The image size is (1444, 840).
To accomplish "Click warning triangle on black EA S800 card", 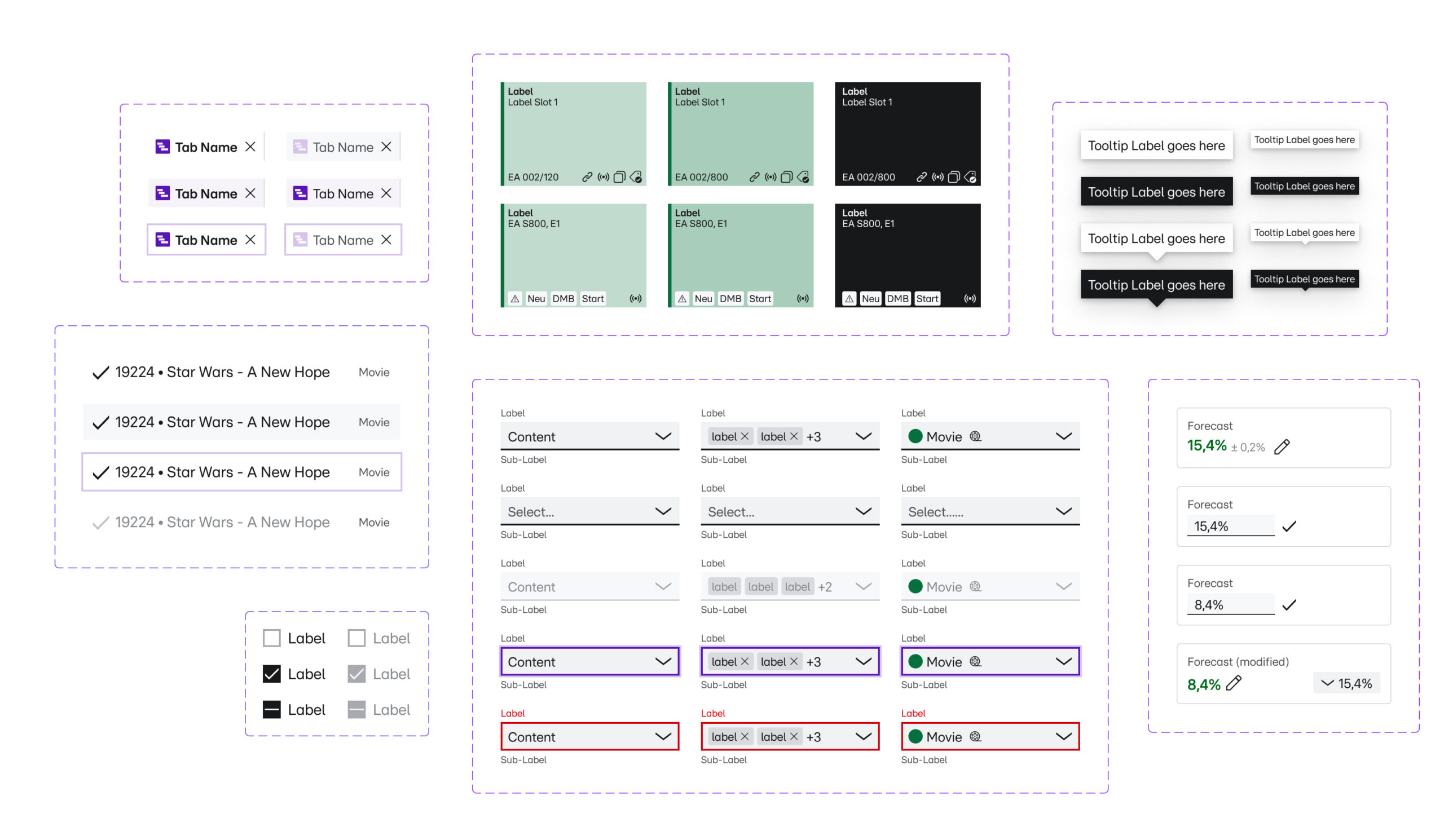I will 849,298.
